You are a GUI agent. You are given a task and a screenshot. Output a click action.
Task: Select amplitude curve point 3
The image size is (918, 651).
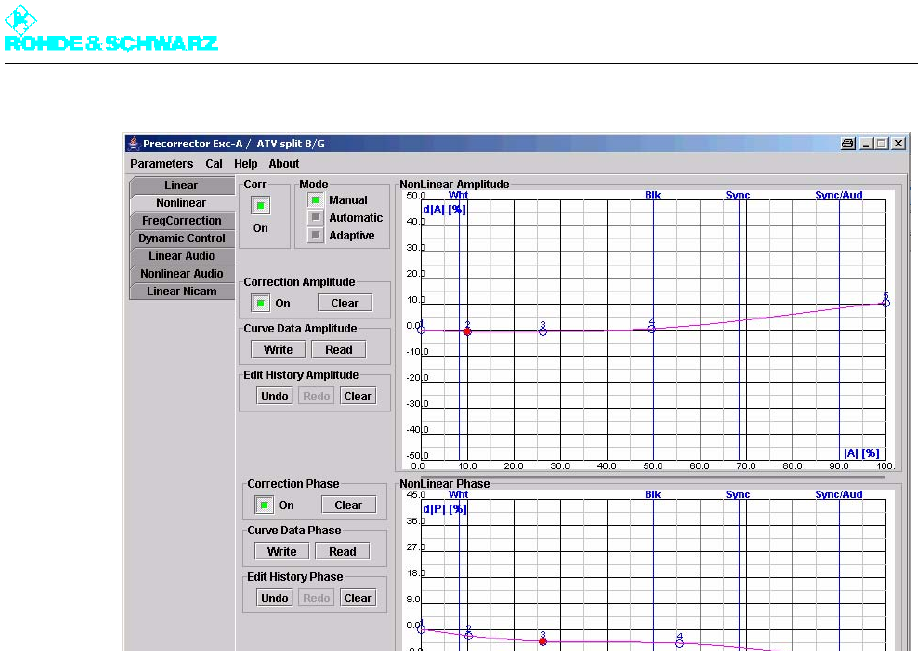click(543, 331)
